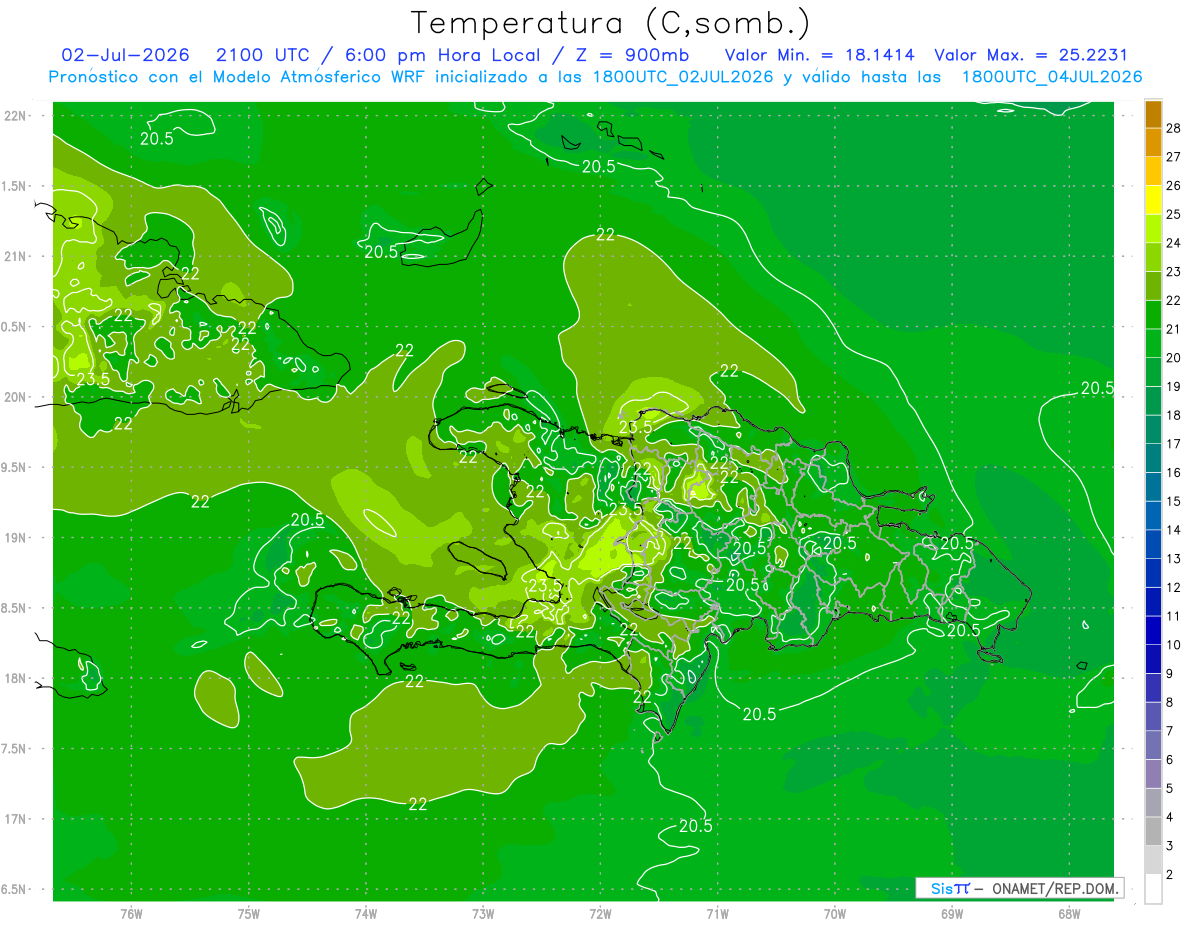Select the purple swatch between 5 and 6
The height and width of the screenshot is (927, 1200).
[x=1153, y=774]
